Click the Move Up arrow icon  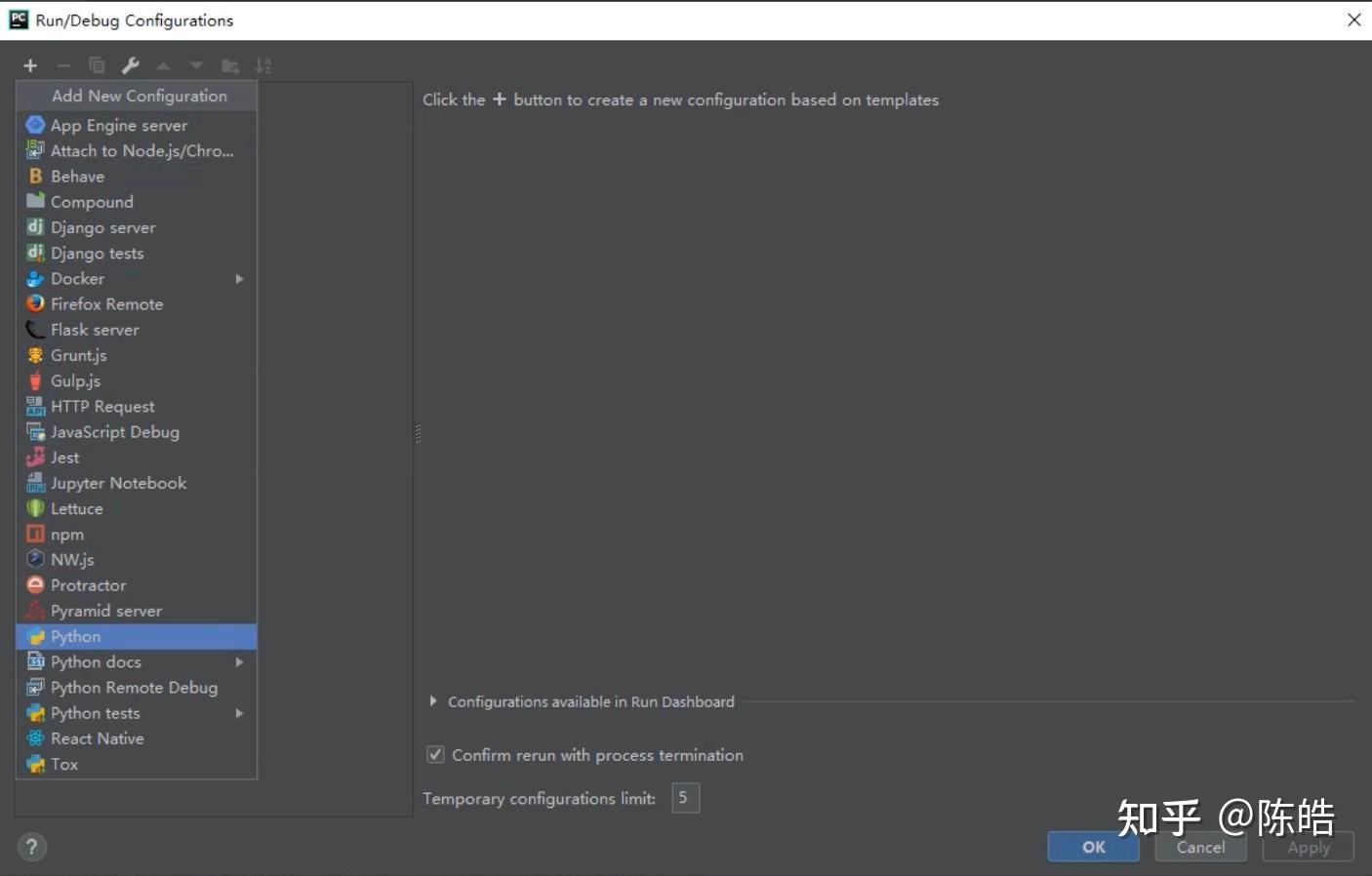tap(164, 66)
